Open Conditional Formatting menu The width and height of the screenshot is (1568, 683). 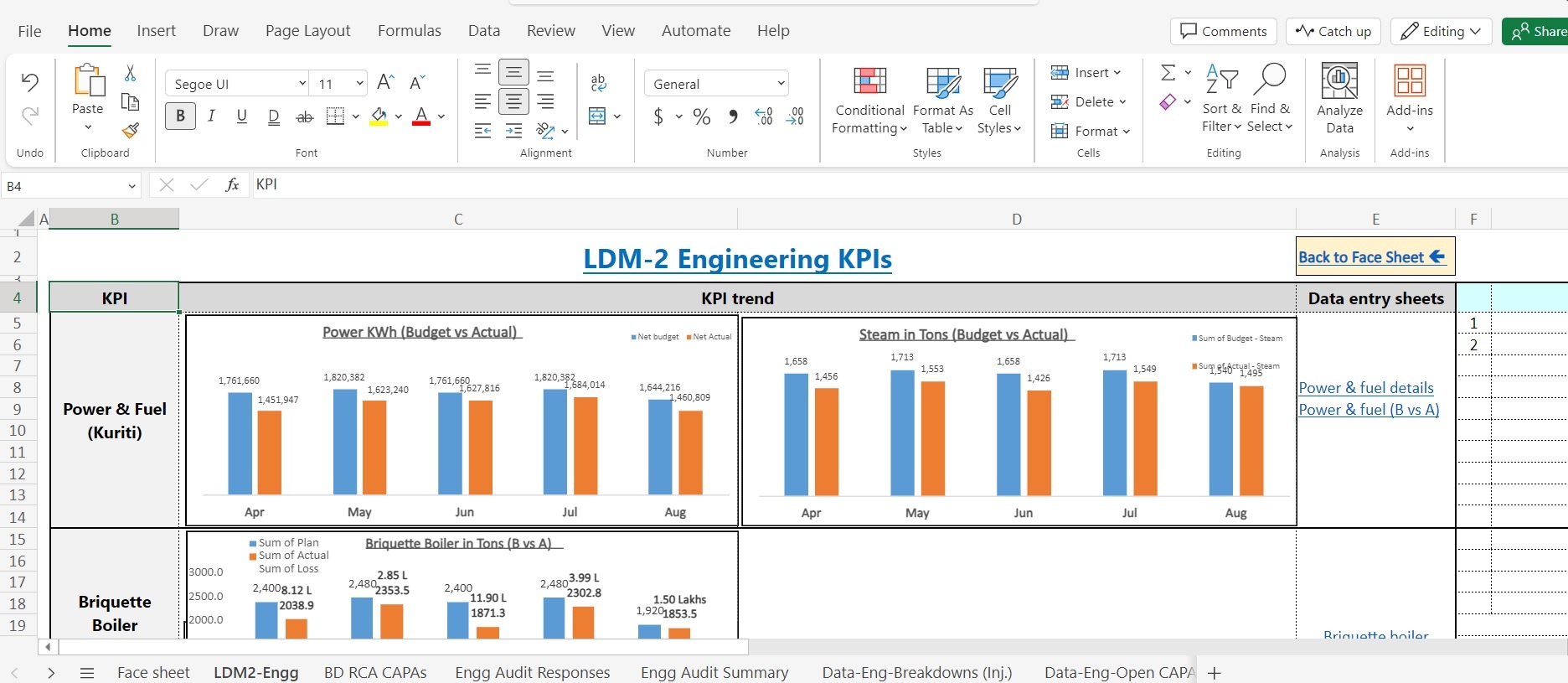click(x=869, y=101)
